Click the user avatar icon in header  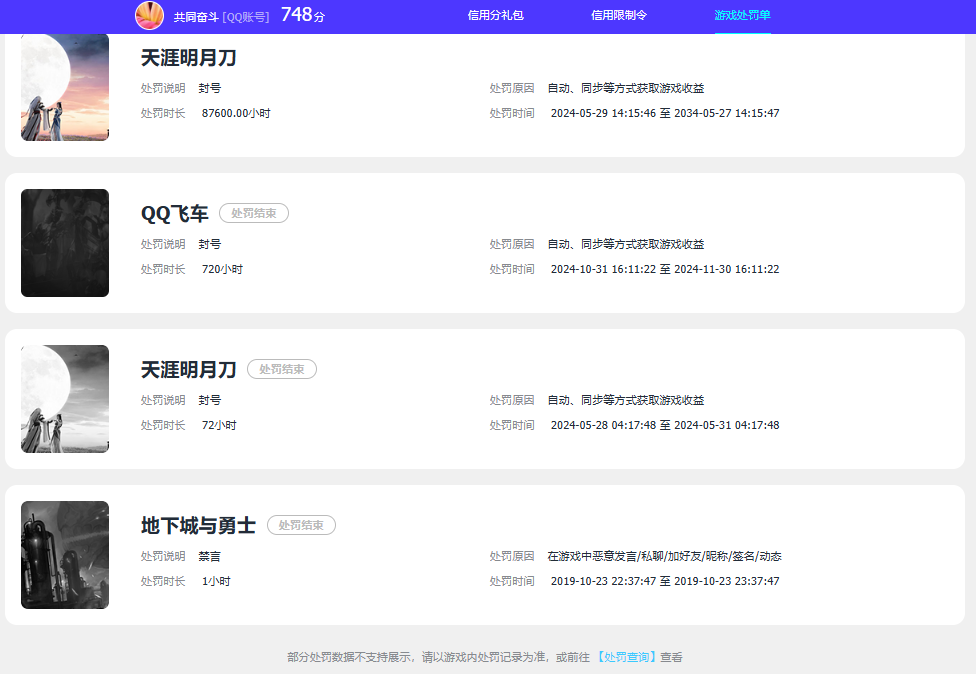[x=149, y=16]
